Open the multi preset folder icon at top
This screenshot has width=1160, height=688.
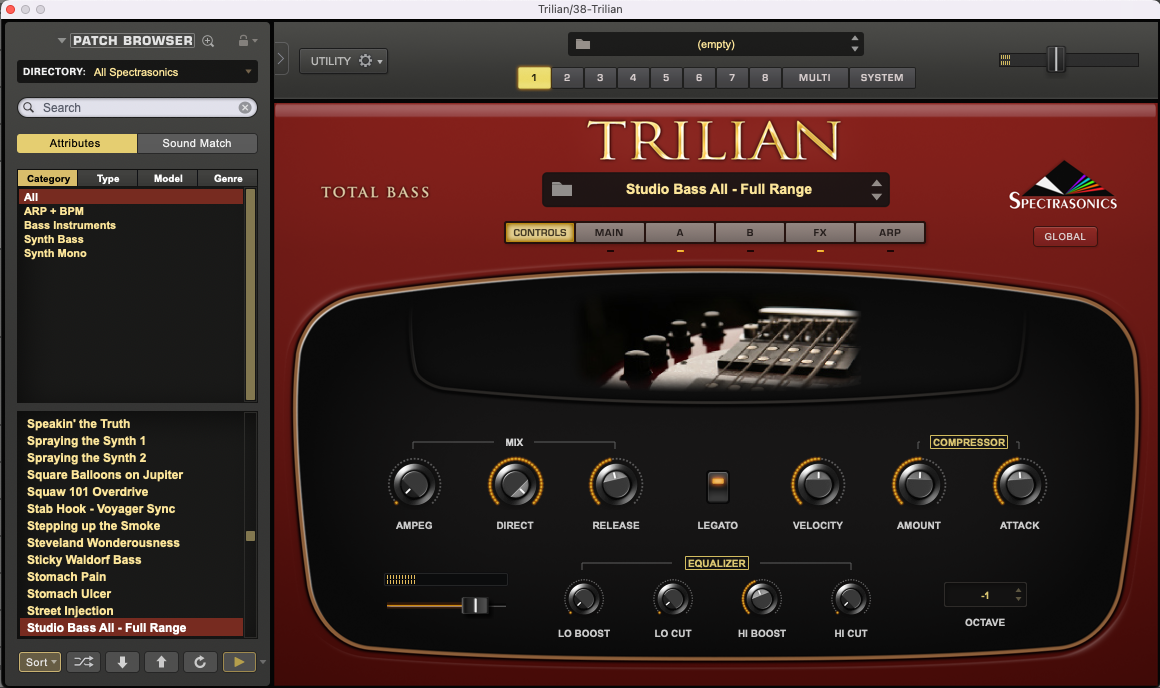point(583,44)
